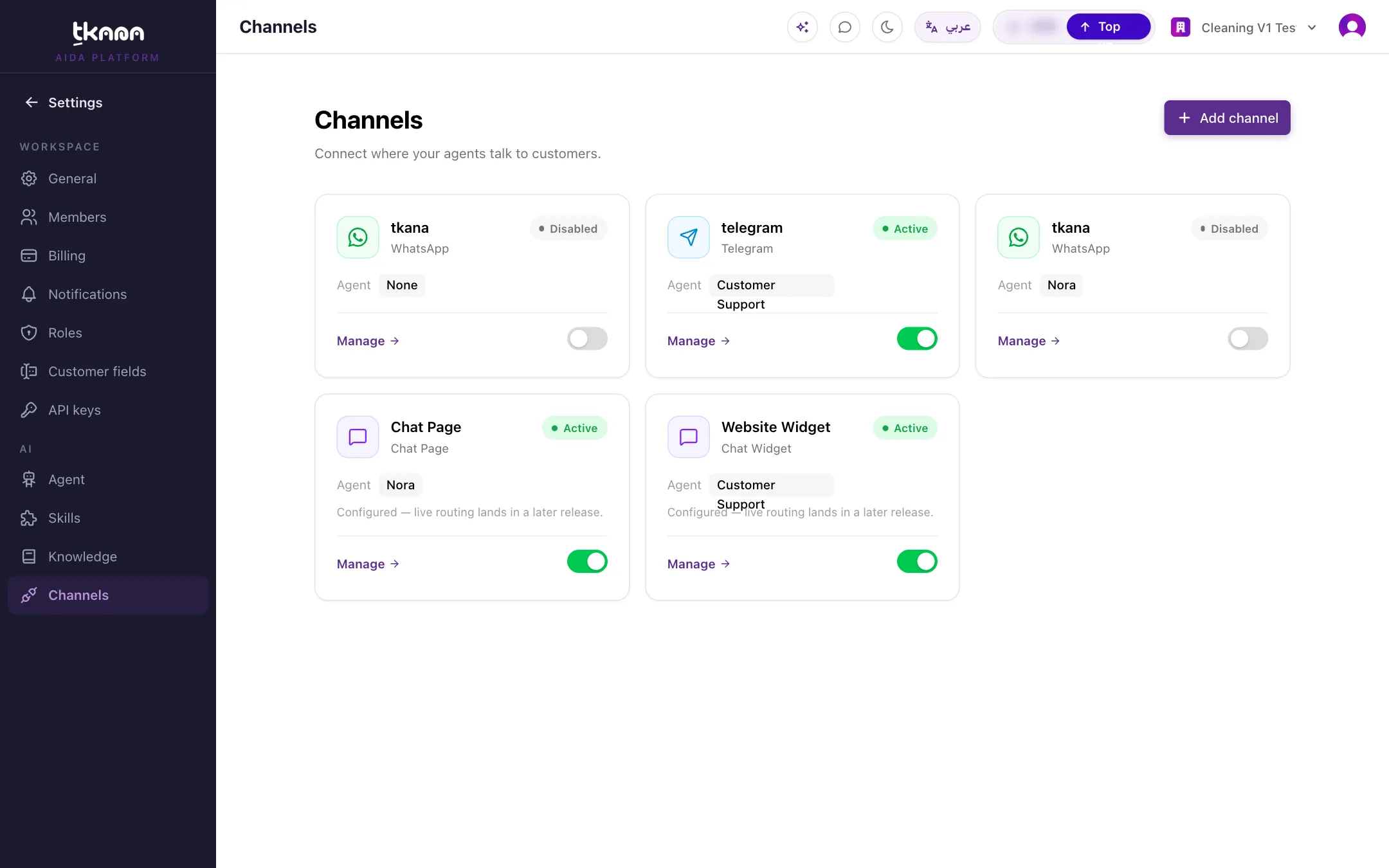
Task: Click the Nora agent tag on Chat Page
Action: point(401,485)
